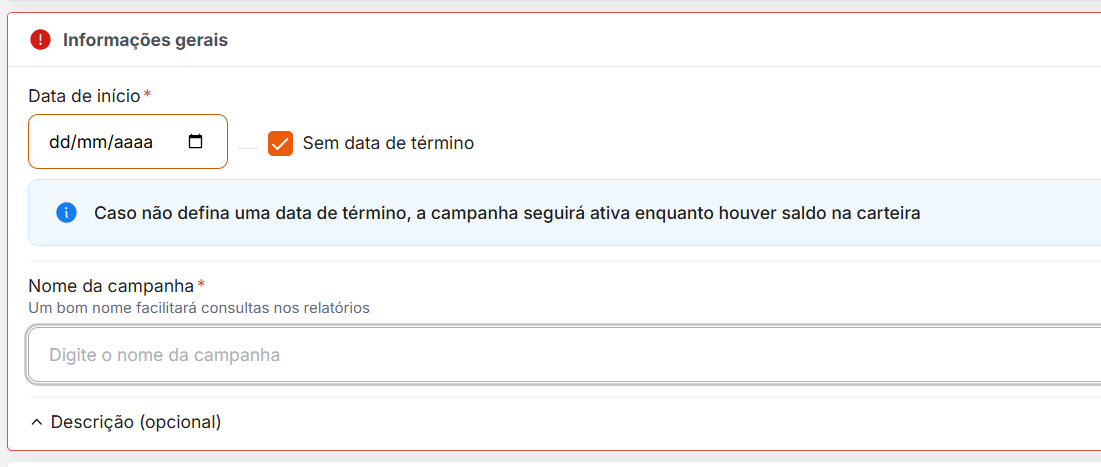Click the helper text about relatórios
The width and height of the screenshot is (1101, 467).
[x=199, y=308]
